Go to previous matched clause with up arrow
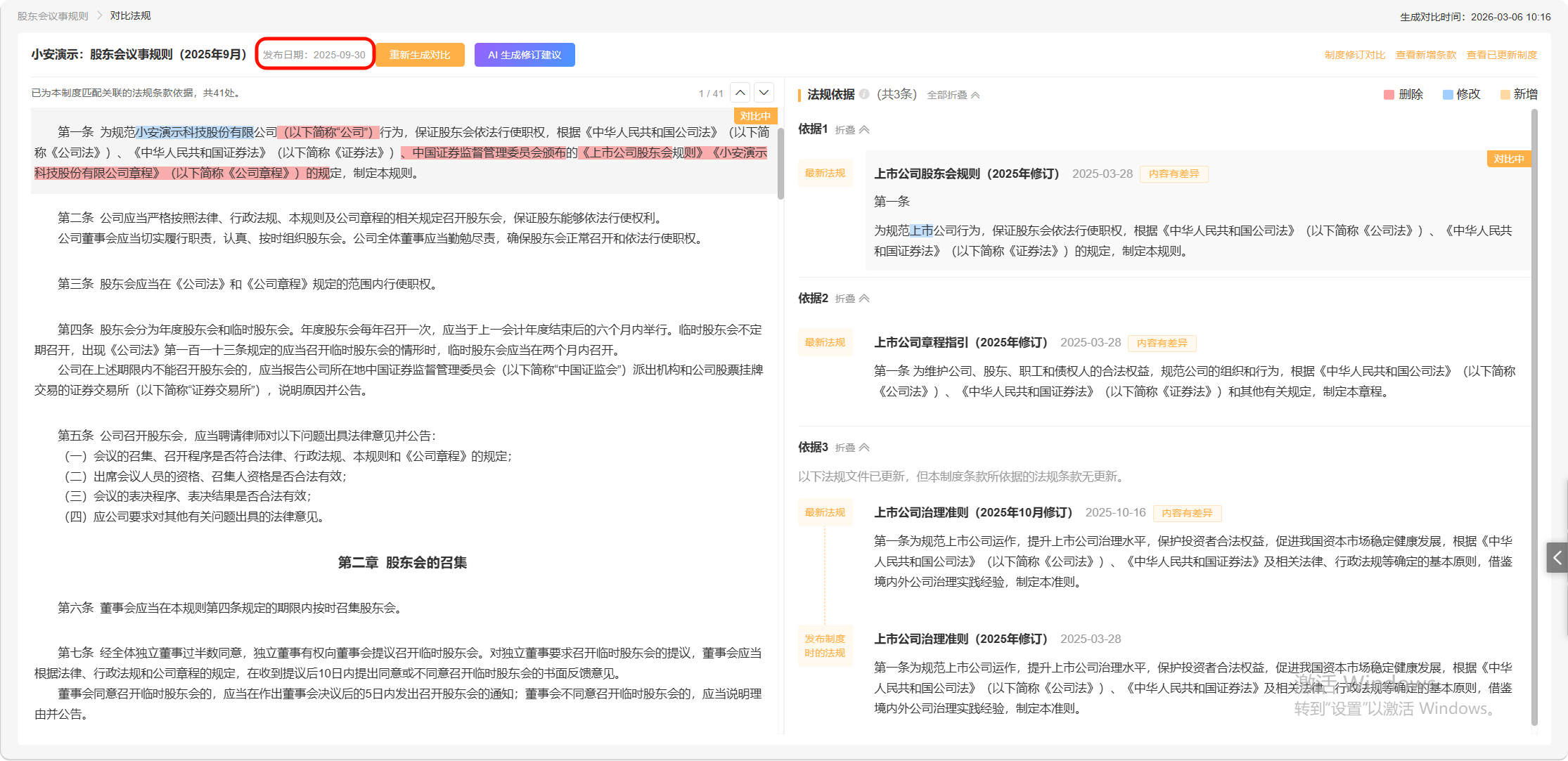This screenshot has width=1568, height=761. coord(740,93)
